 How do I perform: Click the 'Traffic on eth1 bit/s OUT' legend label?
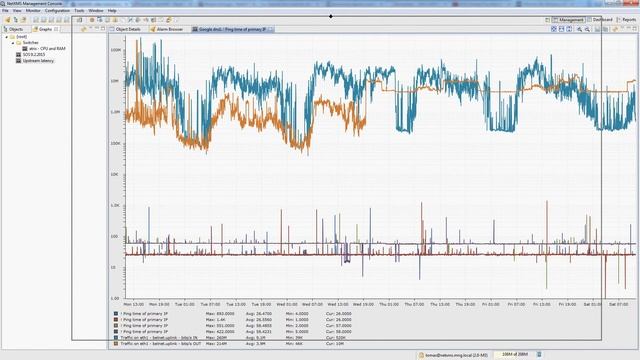pyautogui.click(x=161, y=344)
